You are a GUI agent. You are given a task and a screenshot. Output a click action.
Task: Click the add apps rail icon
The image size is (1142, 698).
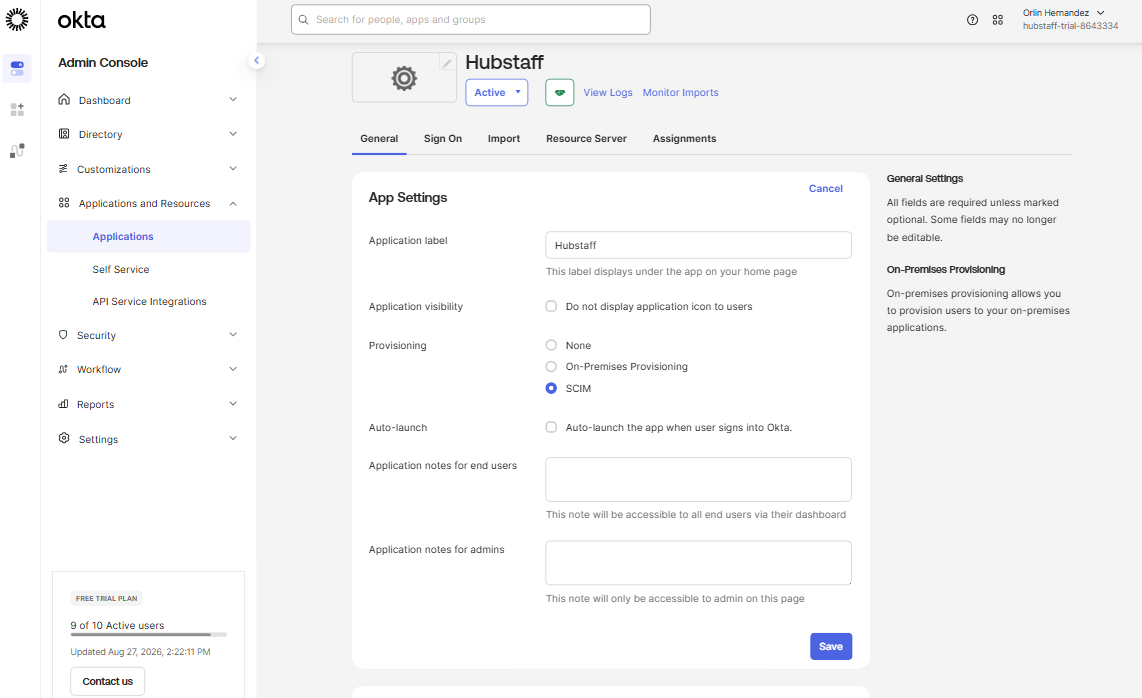coord(17,109)
